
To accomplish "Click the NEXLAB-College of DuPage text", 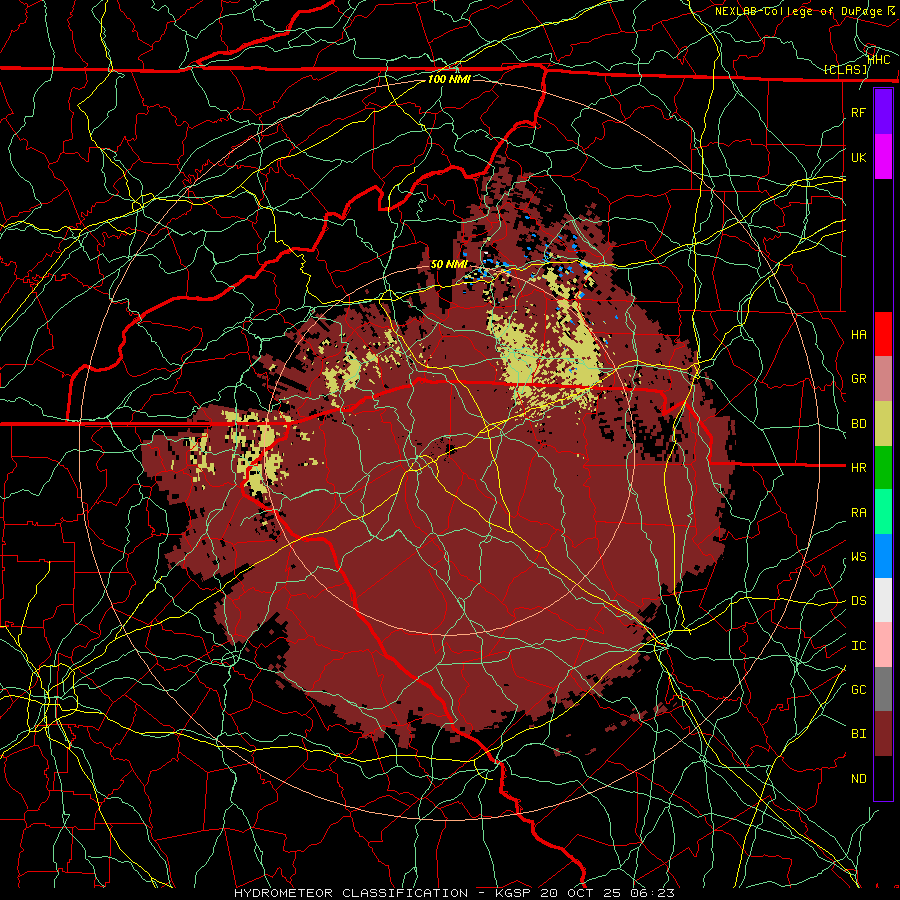I will (798, 11).
